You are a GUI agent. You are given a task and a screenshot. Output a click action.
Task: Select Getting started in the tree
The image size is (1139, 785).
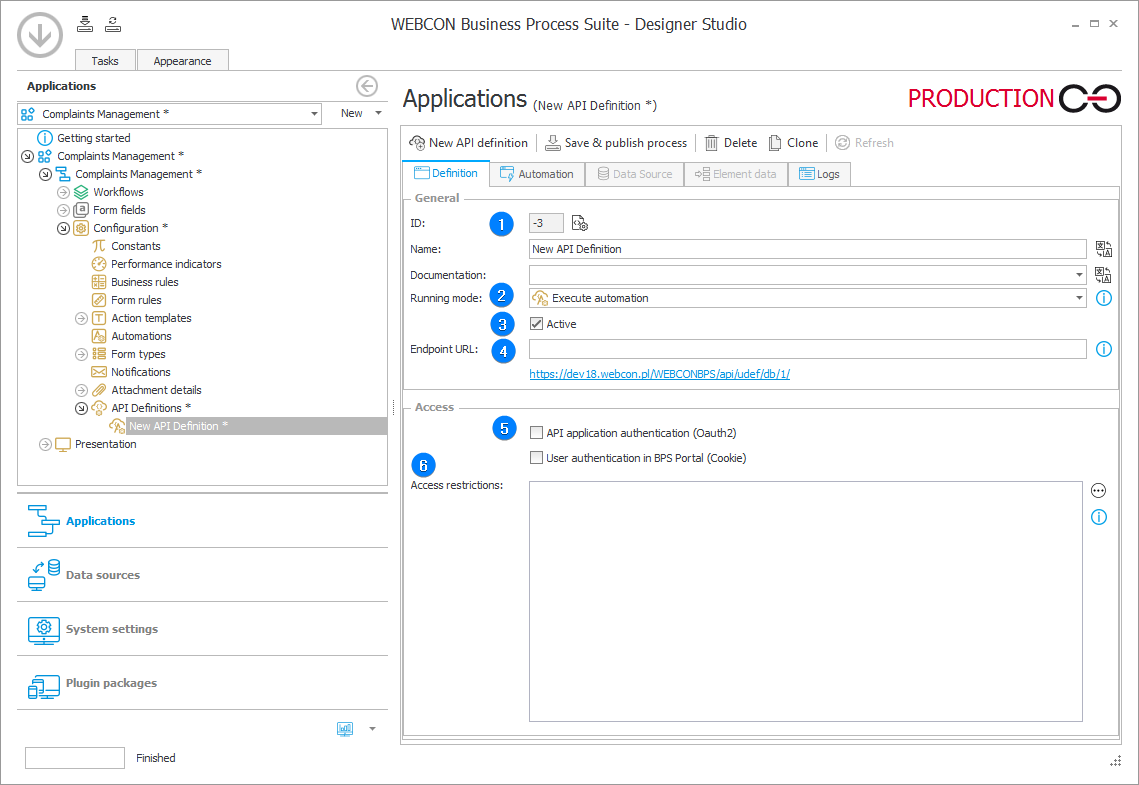(x=94, y=138)
